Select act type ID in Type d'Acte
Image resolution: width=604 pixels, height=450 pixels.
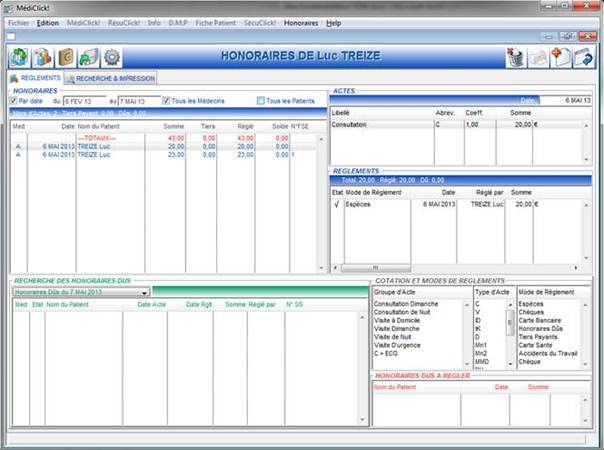[x=478, y=320]
